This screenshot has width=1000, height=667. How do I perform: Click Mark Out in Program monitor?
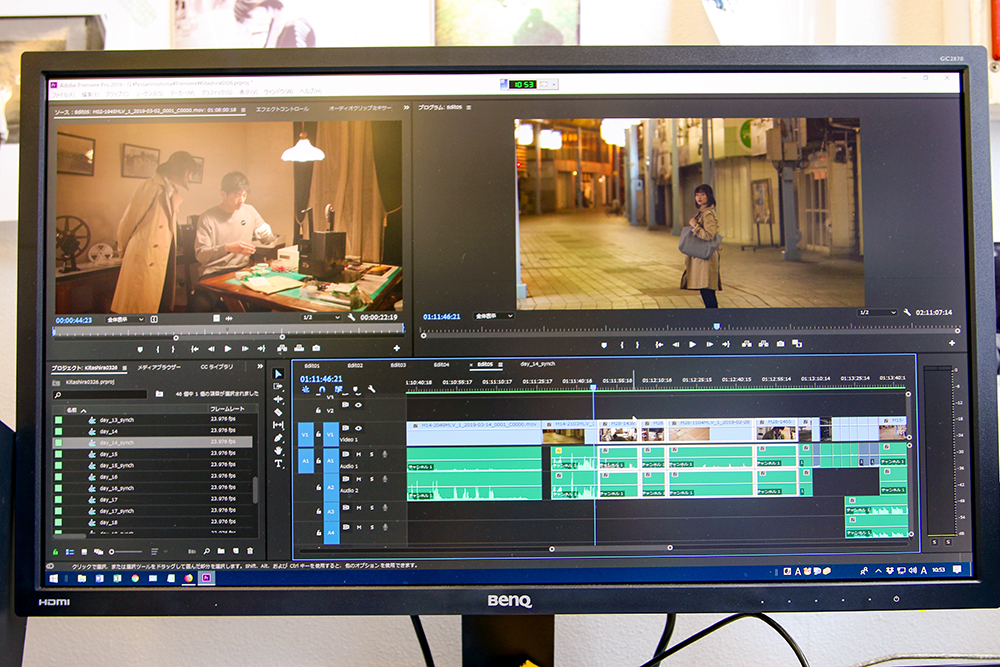(637, 345)
